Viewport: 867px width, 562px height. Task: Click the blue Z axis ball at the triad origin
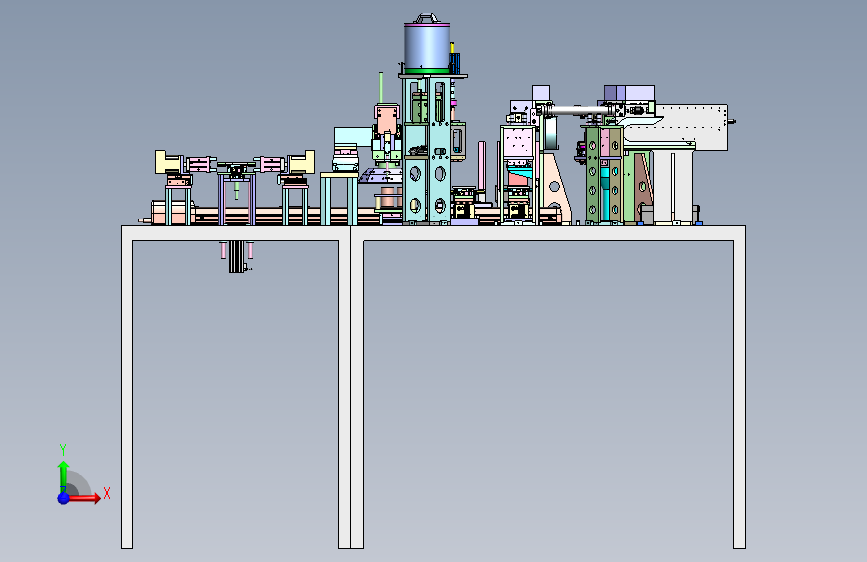coord(64,498)
